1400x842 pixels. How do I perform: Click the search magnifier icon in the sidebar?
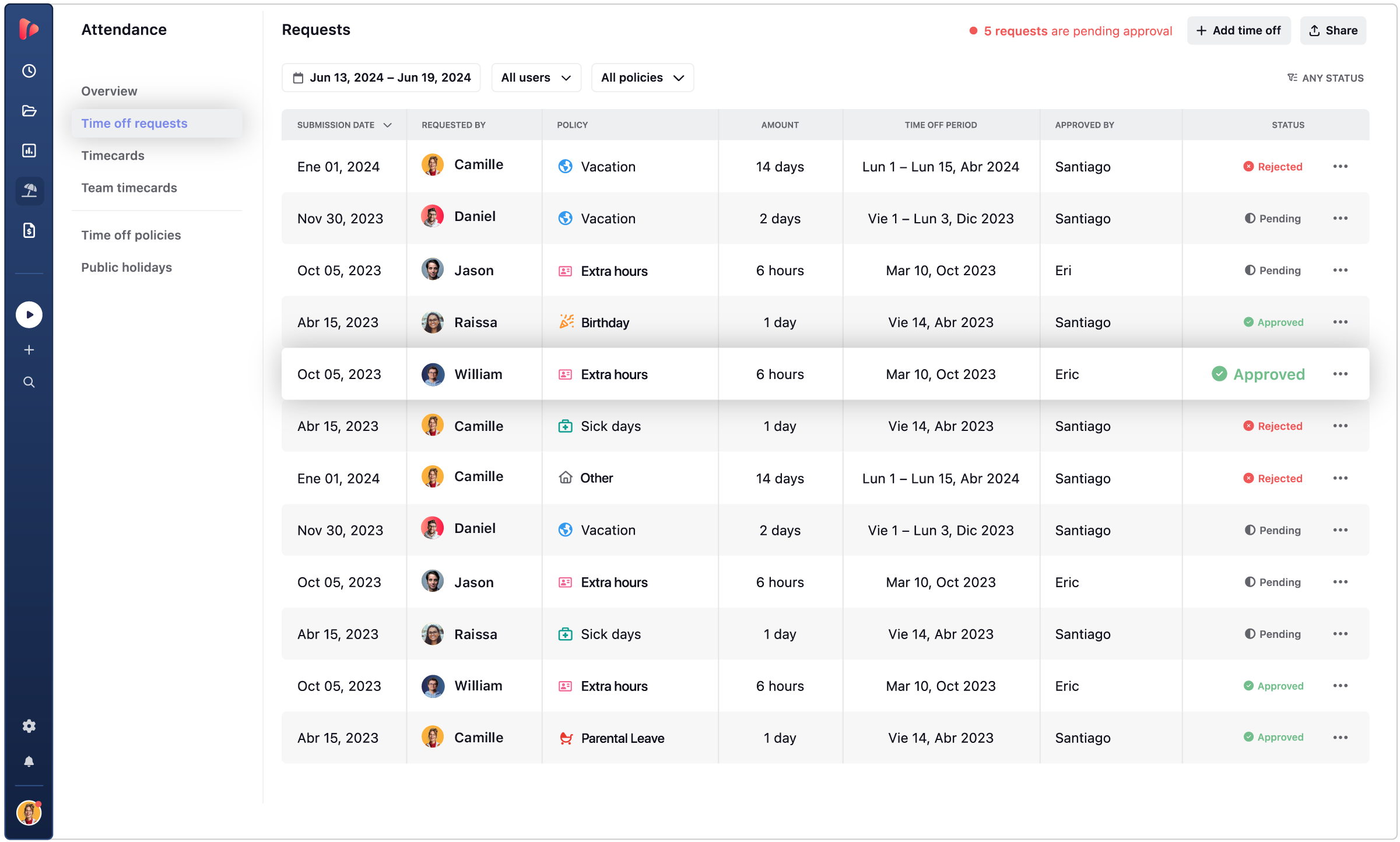[x=29, y=382]
